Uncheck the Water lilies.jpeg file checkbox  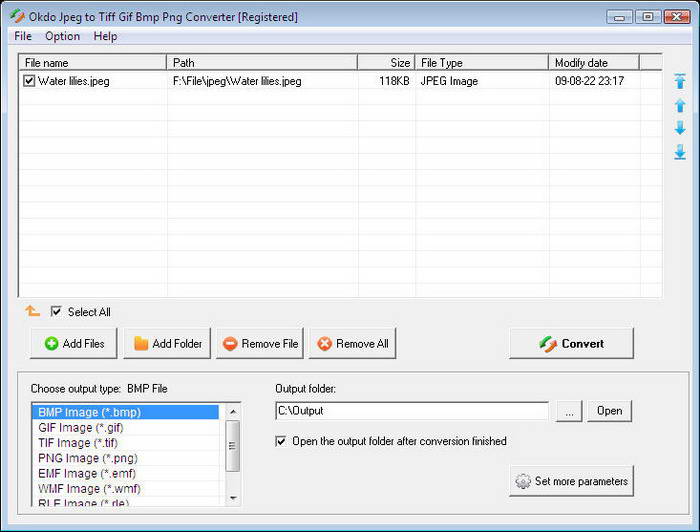[29, 81]
